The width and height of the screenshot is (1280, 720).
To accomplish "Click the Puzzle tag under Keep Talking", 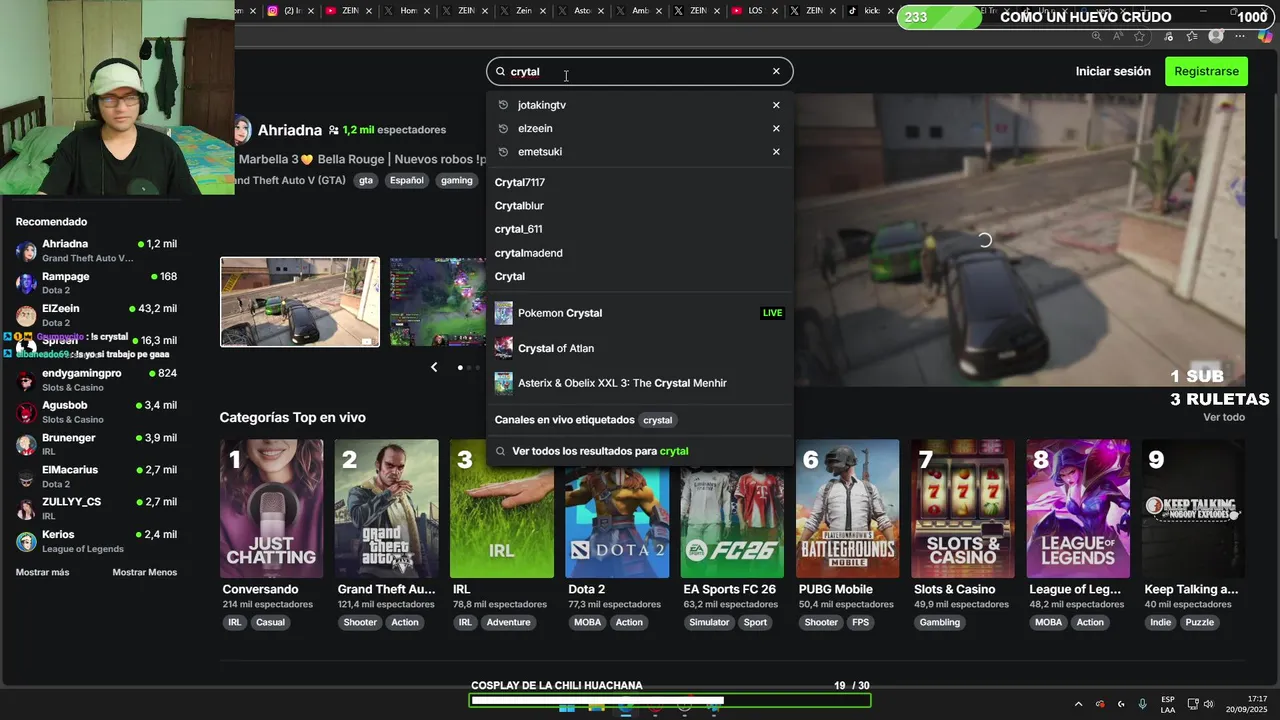I will [x=1199, y=622].
